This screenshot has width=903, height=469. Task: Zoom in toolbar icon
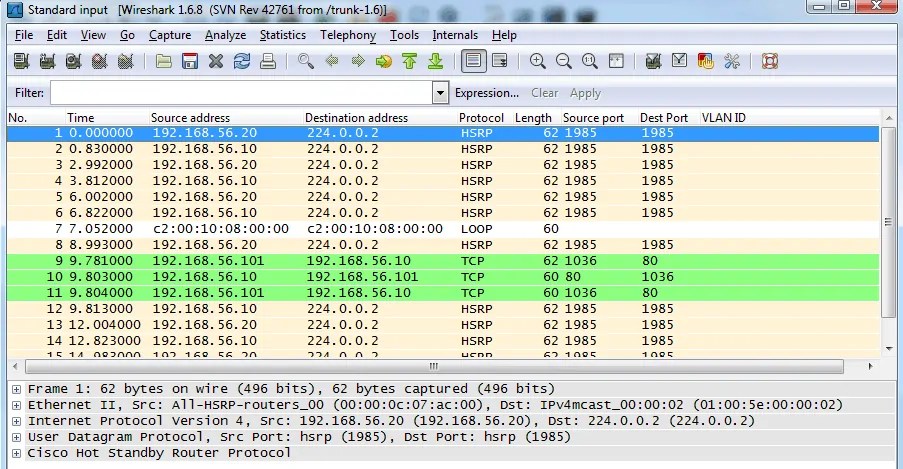click(537, 61)
